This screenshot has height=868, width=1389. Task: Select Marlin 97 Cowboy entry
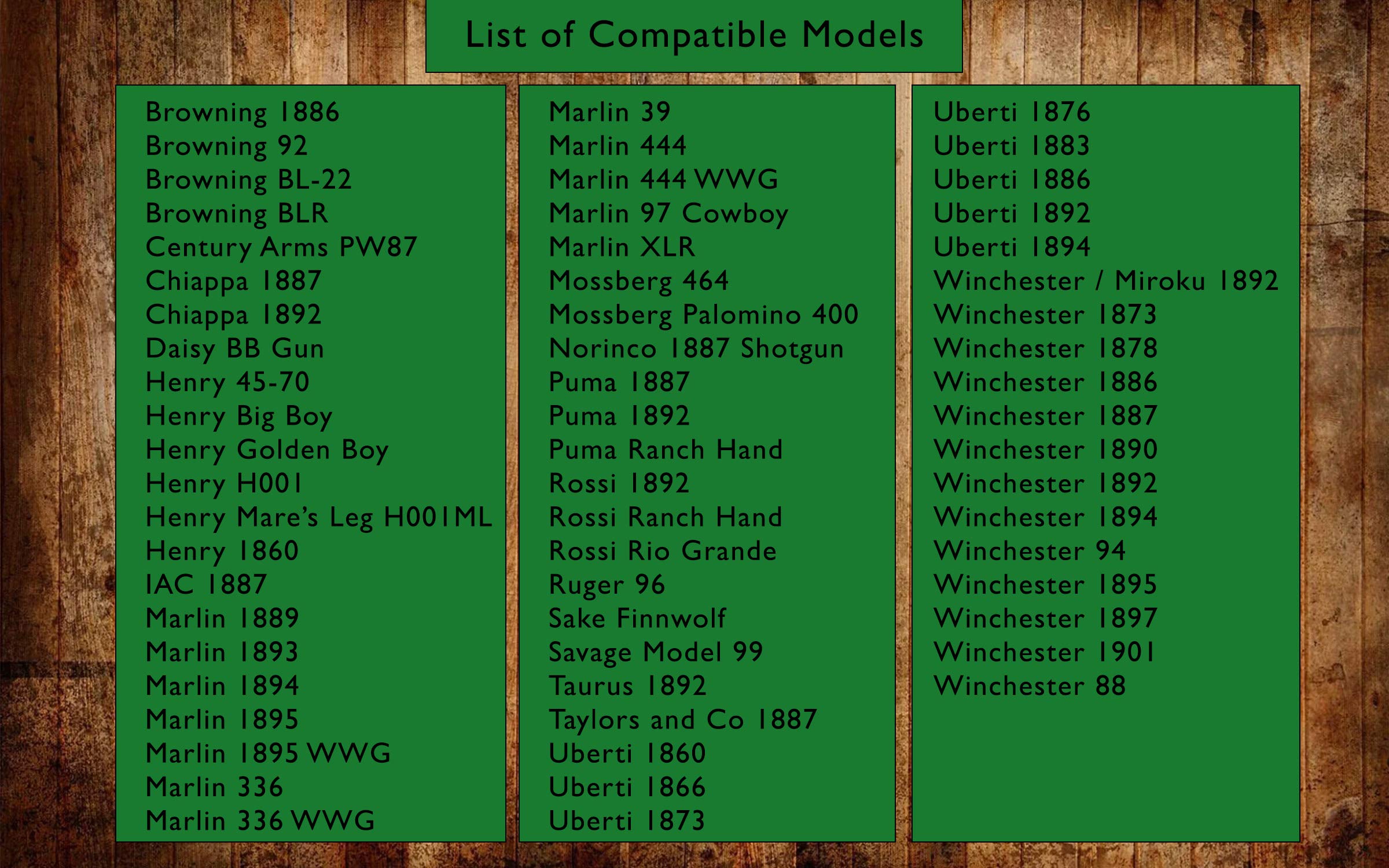pos(668,214)
